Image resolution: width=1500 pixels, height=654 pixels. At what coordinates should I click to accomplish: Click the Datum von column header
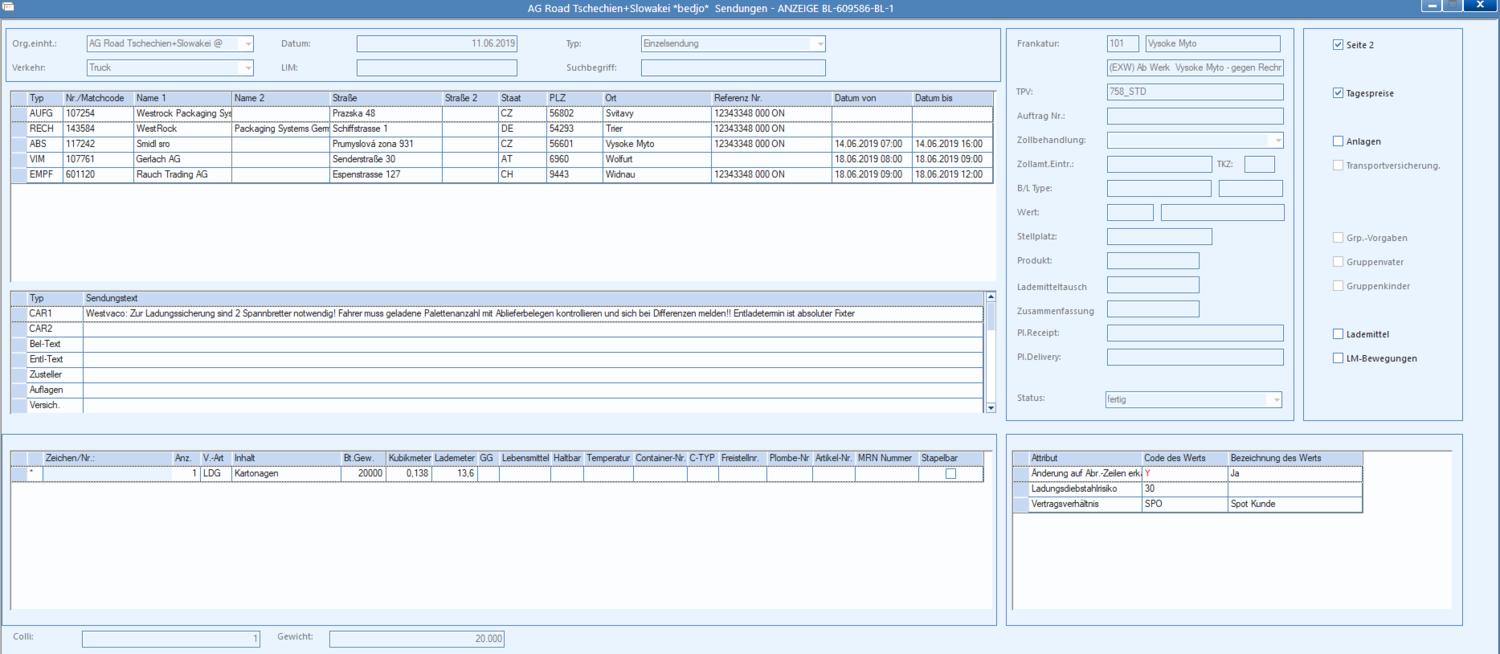[872, 99]
